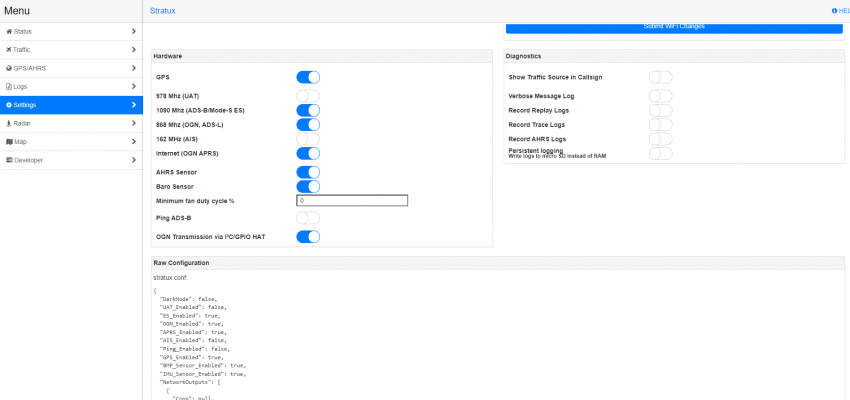The width and height of the screenshot is (850, 400).
Task: Click the Settings row chevron
Action: tap(133, 105)
